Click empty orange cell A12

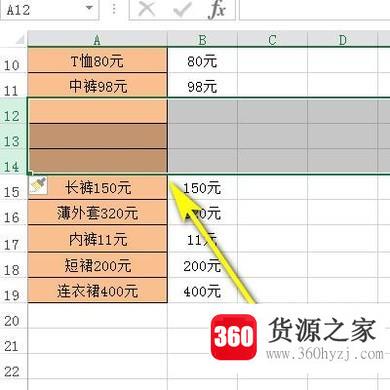97,111
